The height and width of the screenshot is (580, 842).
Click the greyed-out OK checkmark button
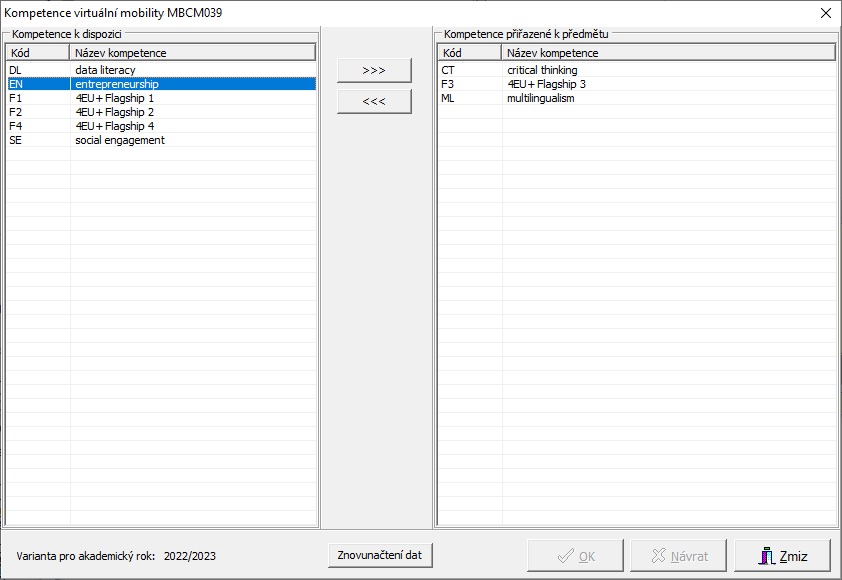tap(576, 556)
